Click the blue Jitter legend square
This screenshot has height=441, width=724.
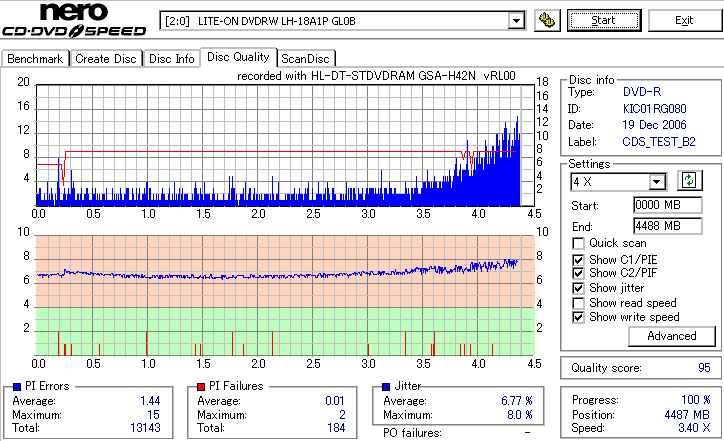coord(386,387)
